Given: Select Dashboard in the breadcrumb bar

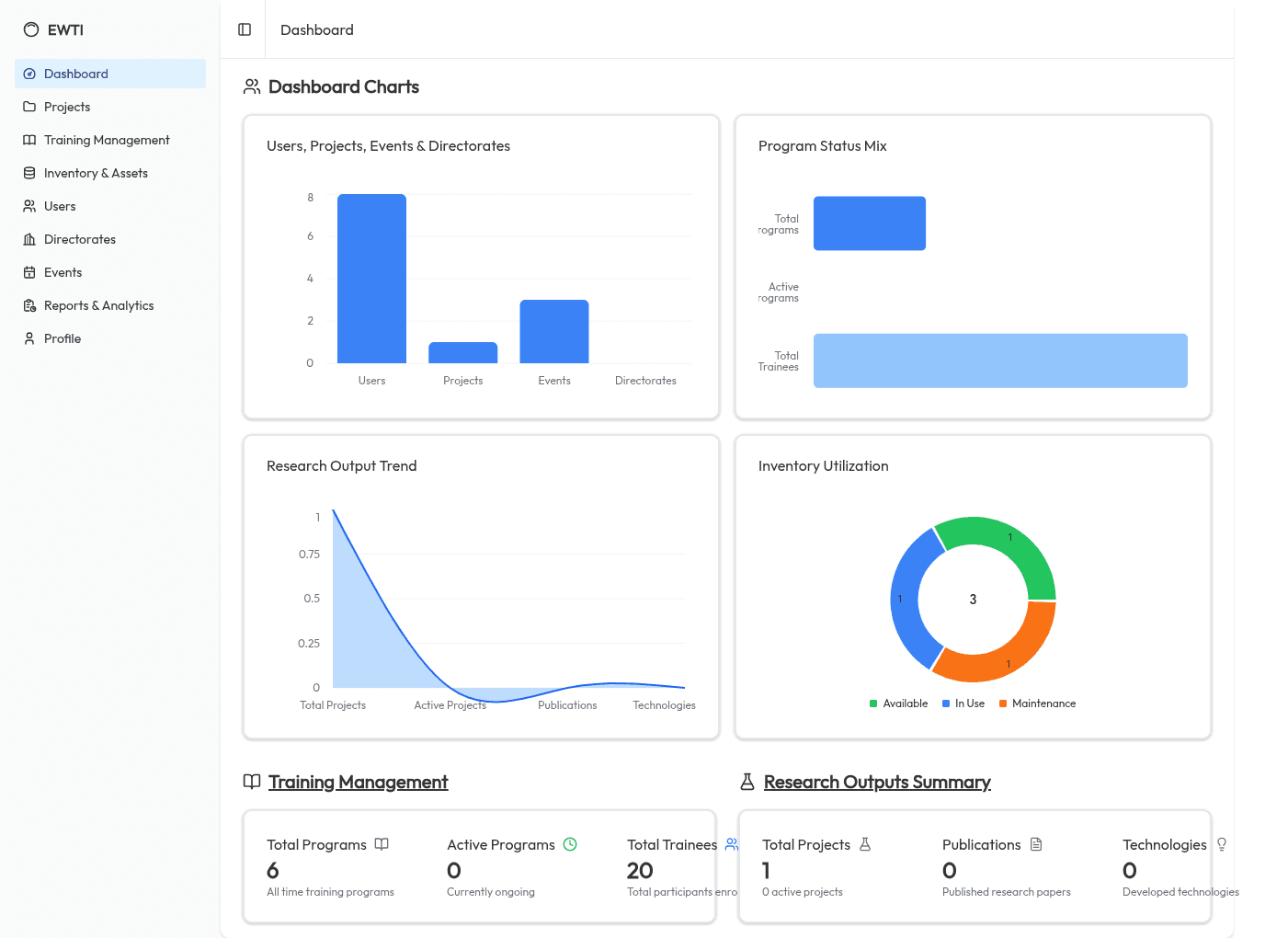Looking at the screenshot, I should tap(316, 29).
